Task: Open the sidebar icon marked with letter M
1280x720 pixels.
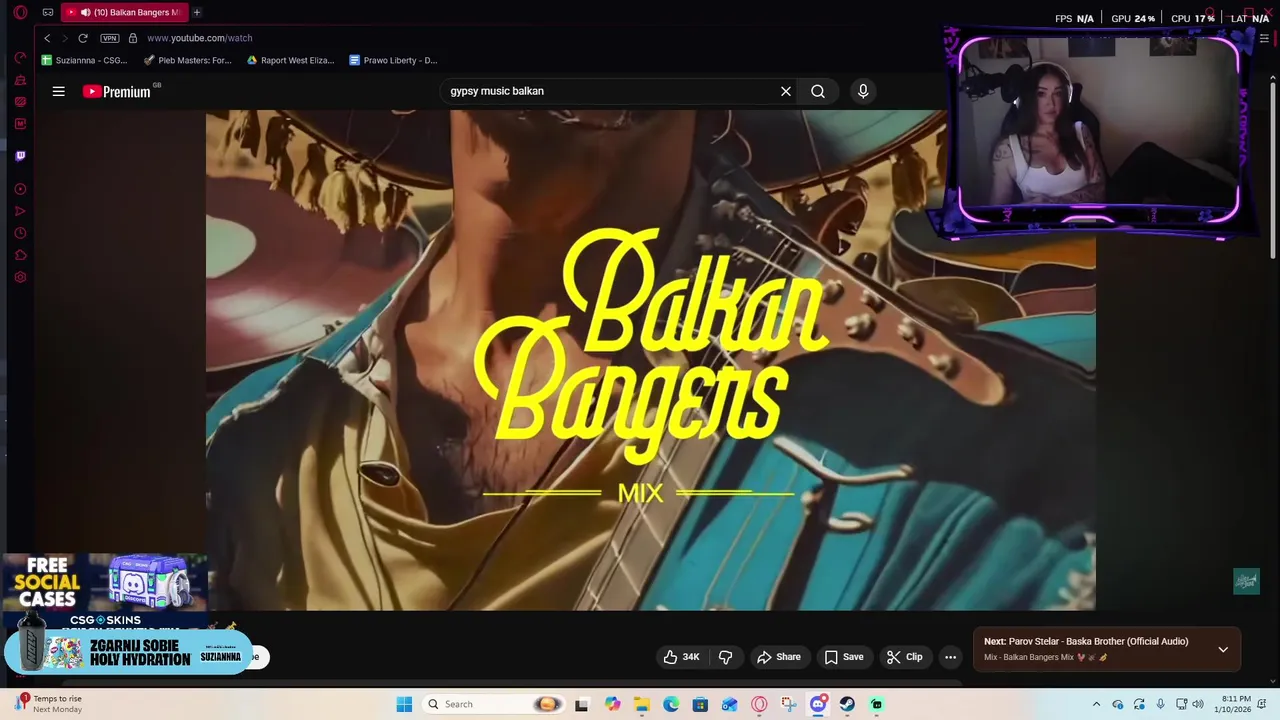Action: click(20, 124)
